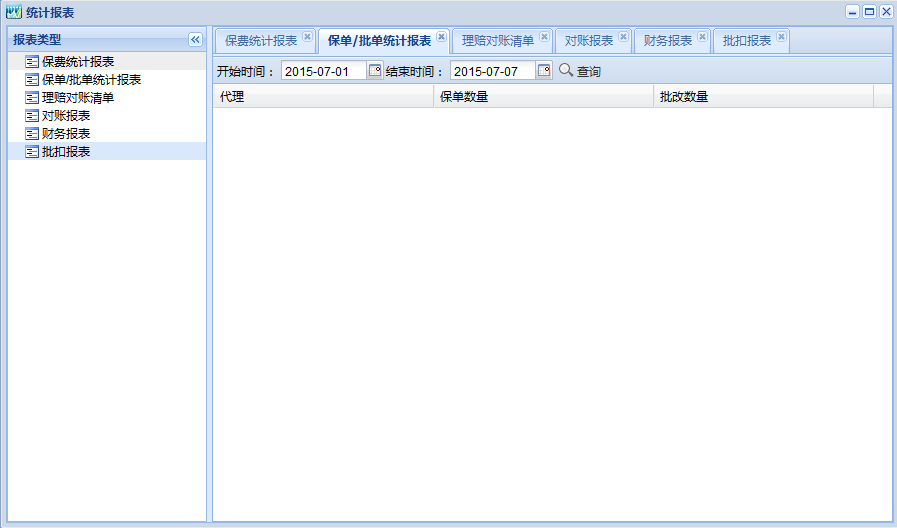The width and height of the screenshot is (897, 528).
Task: Close the 财务报表 tab
Action: click(702, 36)
